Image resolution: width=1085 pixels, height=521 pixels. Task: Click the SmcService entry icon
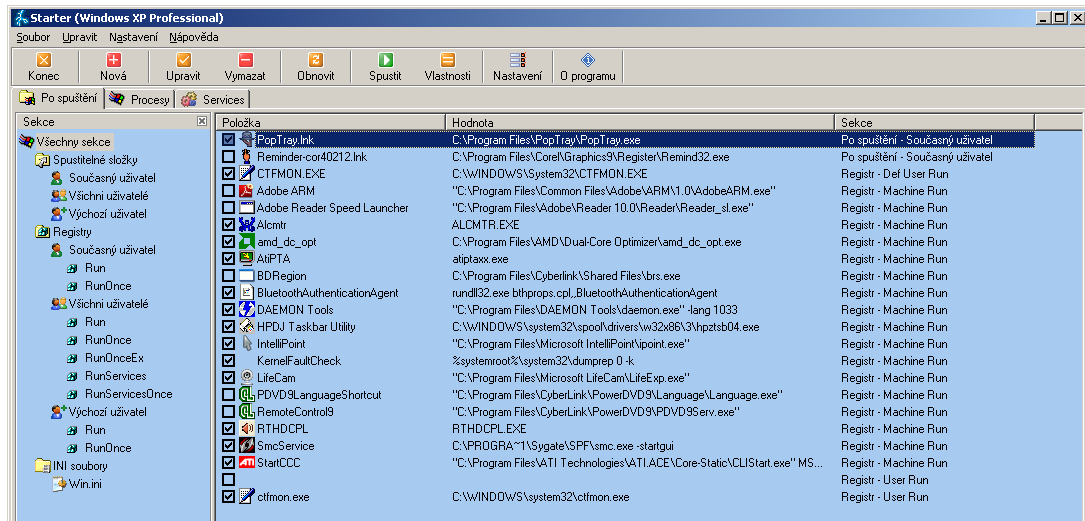tap(246, 446)
